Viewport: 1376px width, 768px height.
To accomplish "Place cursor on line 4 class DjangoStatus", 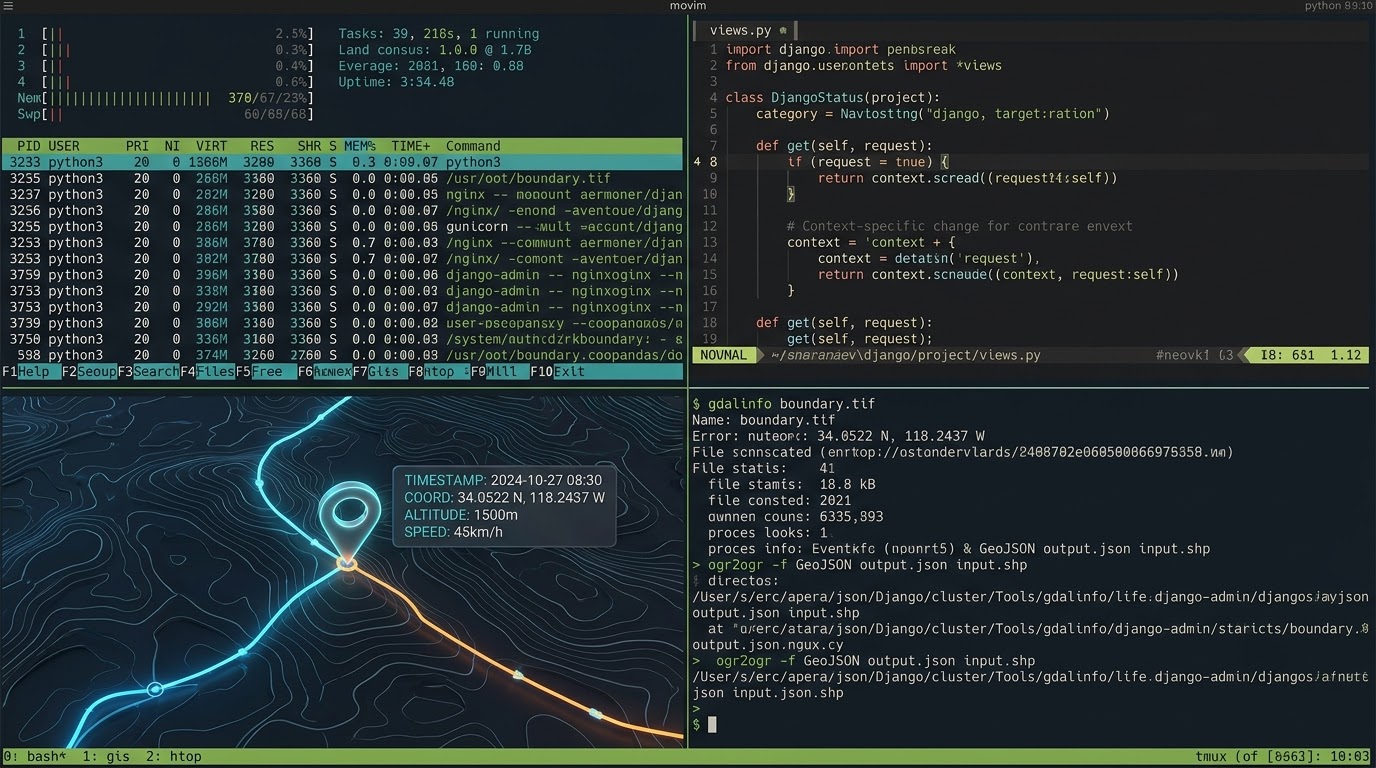I will point(832,98).
